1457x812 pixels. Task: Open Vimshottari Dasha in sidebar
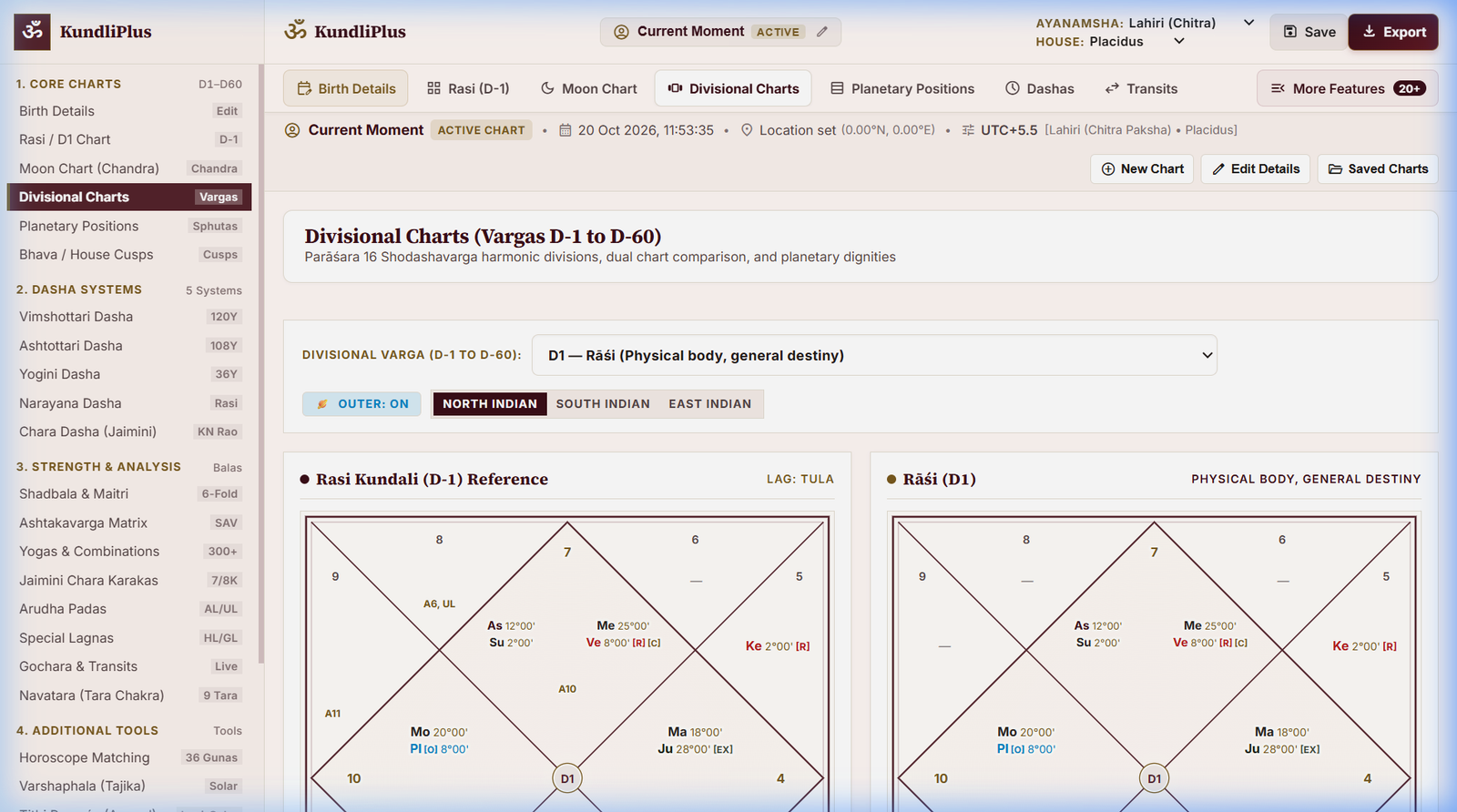(129, 317)
